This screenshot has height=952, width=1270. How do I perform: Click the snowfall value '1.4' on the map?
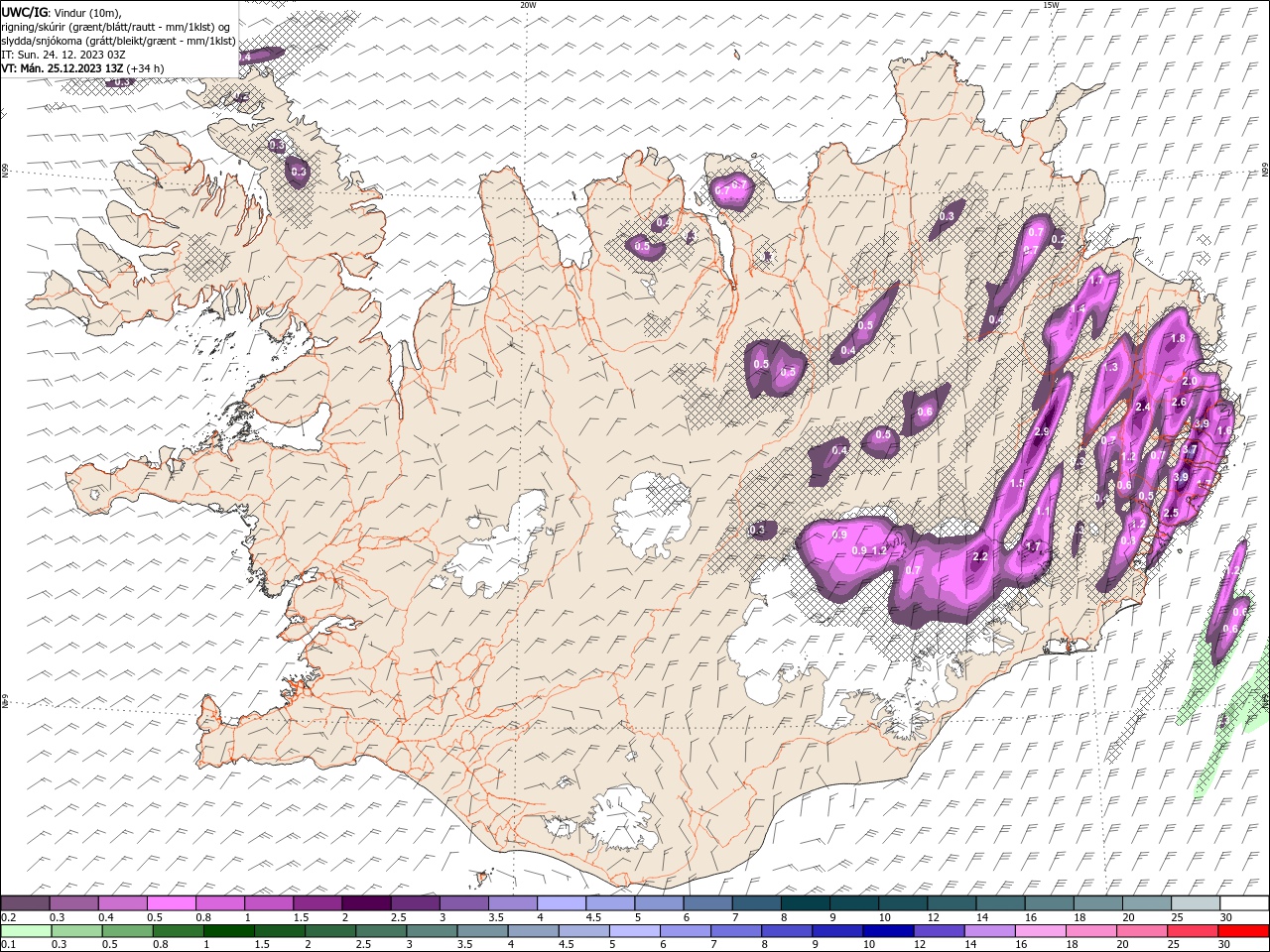tap(1079, 309)
